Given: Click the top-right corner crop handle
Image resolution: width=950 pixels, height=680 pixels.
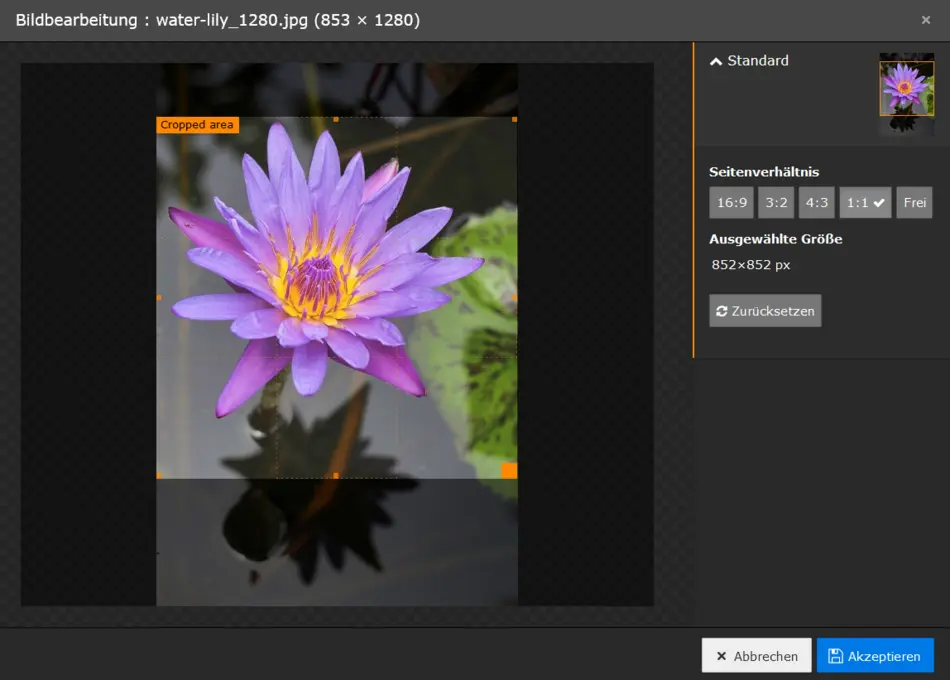Looking at the screenshot, I should pos(514,119).
